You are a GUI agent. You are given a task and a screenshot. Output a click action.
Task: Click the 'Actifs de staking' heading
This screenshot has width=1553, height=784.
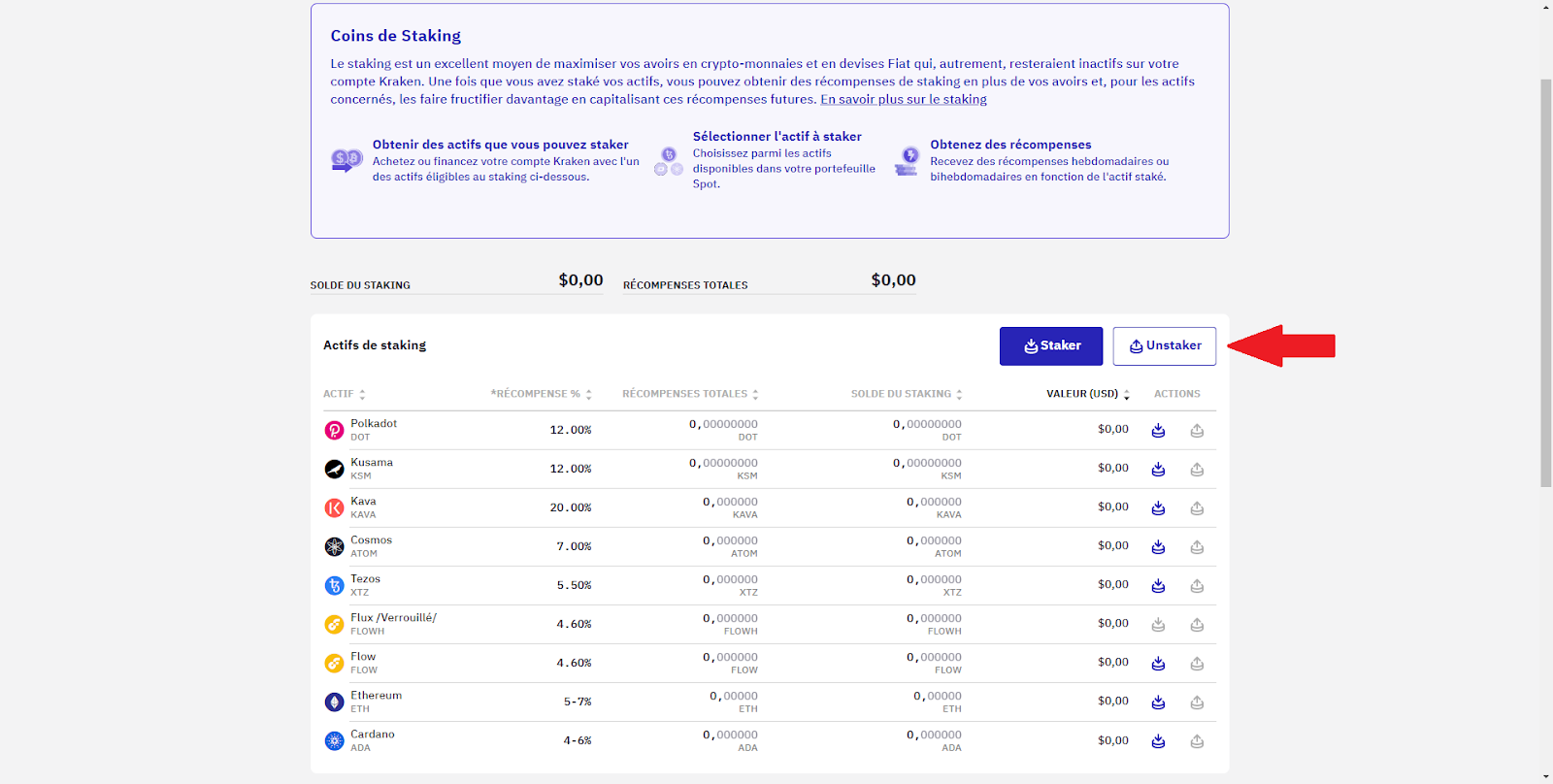(x=375, y=345)
